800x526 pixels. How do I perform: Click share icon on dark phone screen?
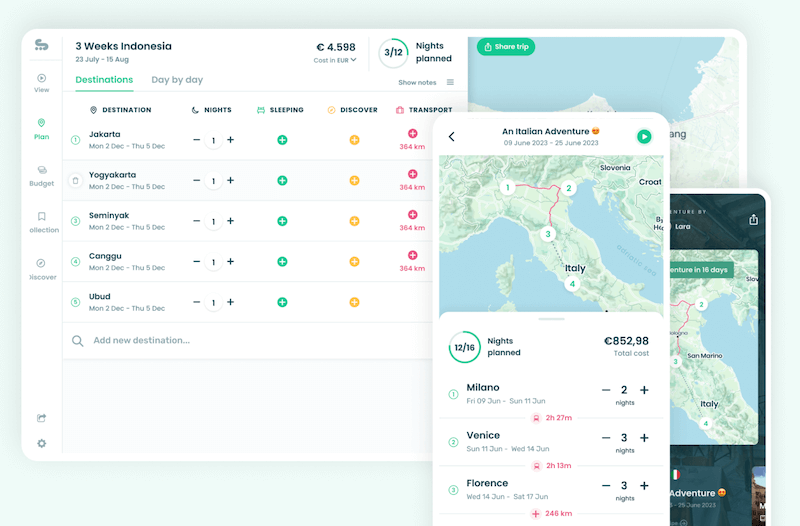753,219
